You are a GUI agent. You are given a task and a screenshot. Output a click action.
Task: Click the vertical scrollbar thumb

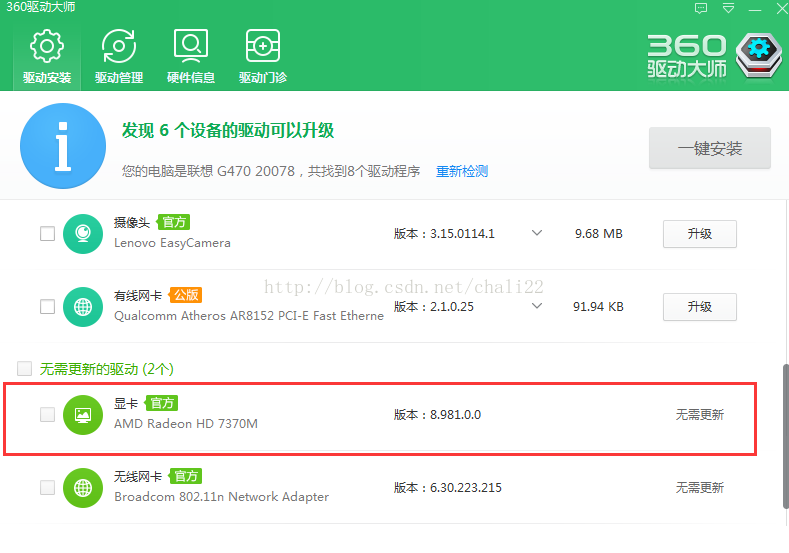[785, 437]
